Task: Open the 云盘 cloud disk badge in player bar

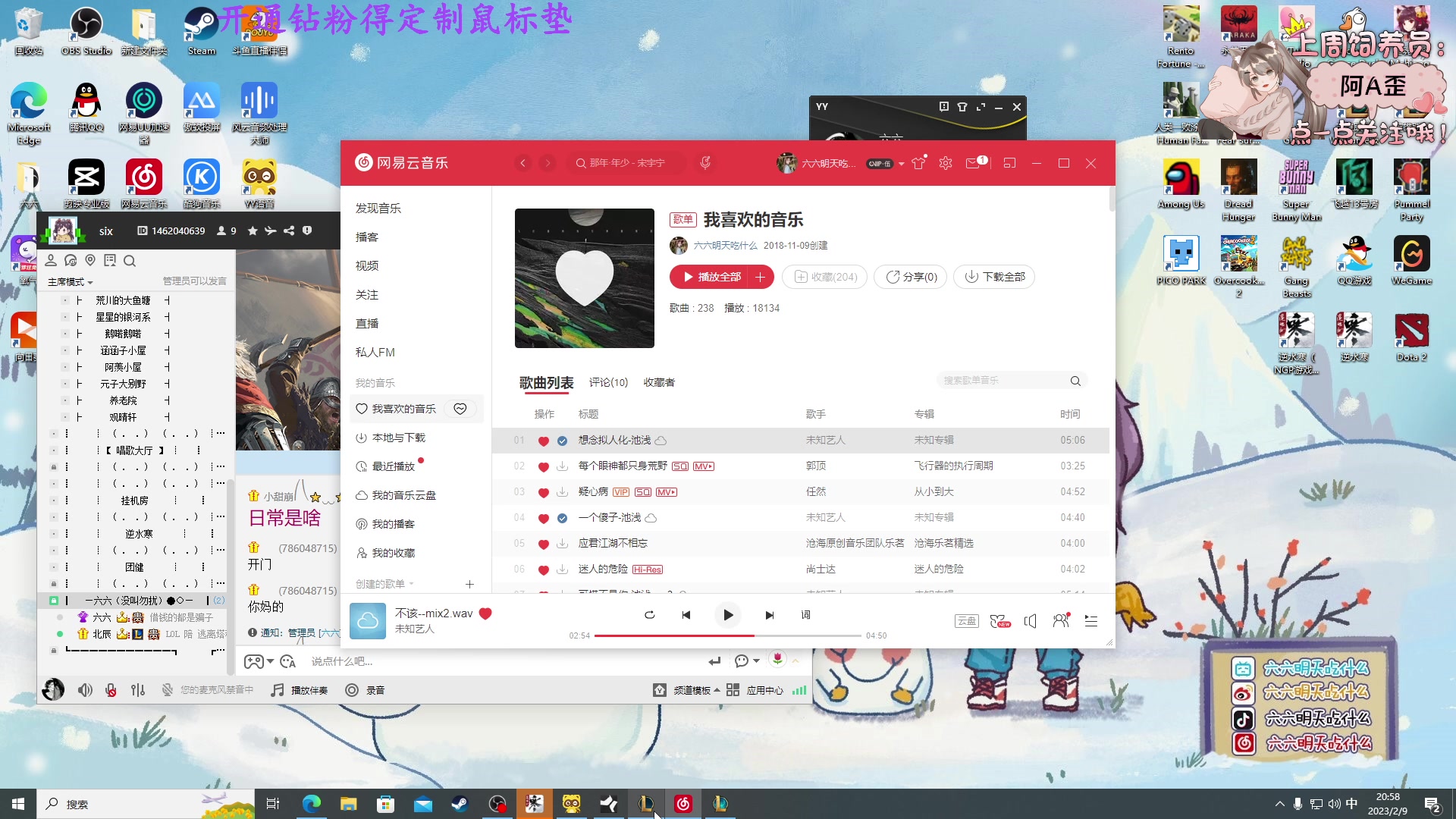Action: (x=966, y=621)
